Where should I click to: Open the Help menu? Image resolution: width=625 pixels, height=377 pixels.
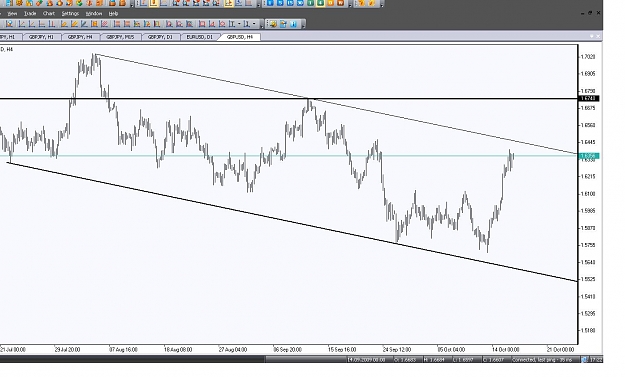point(113,14)
